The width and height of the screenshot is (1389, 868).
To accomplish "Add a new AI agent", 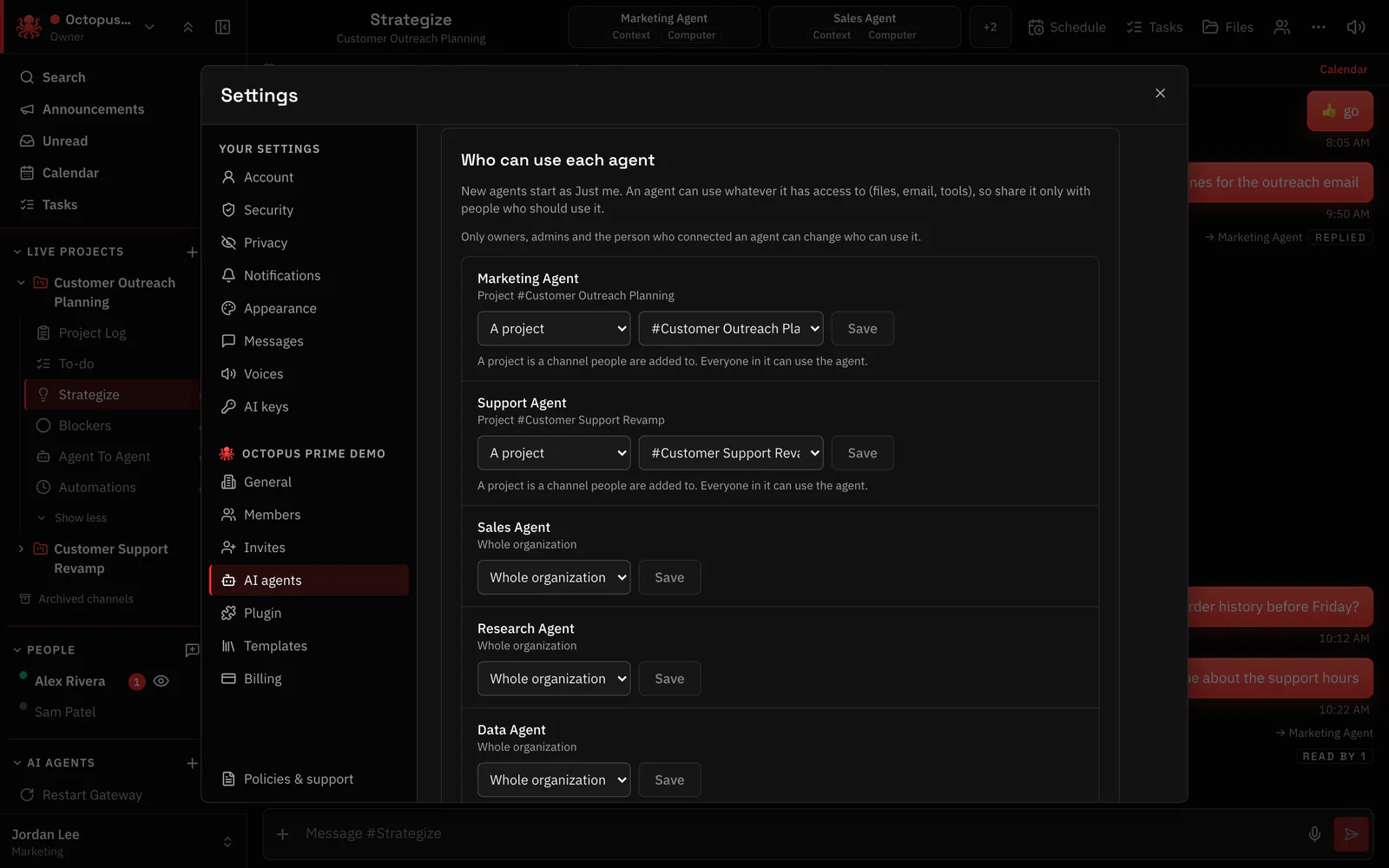I will pos(192,763).
